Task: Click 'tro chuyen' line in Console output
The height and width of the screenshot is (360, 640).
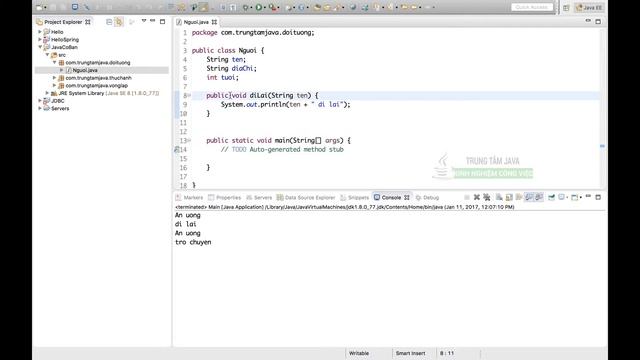Action: 193,242
